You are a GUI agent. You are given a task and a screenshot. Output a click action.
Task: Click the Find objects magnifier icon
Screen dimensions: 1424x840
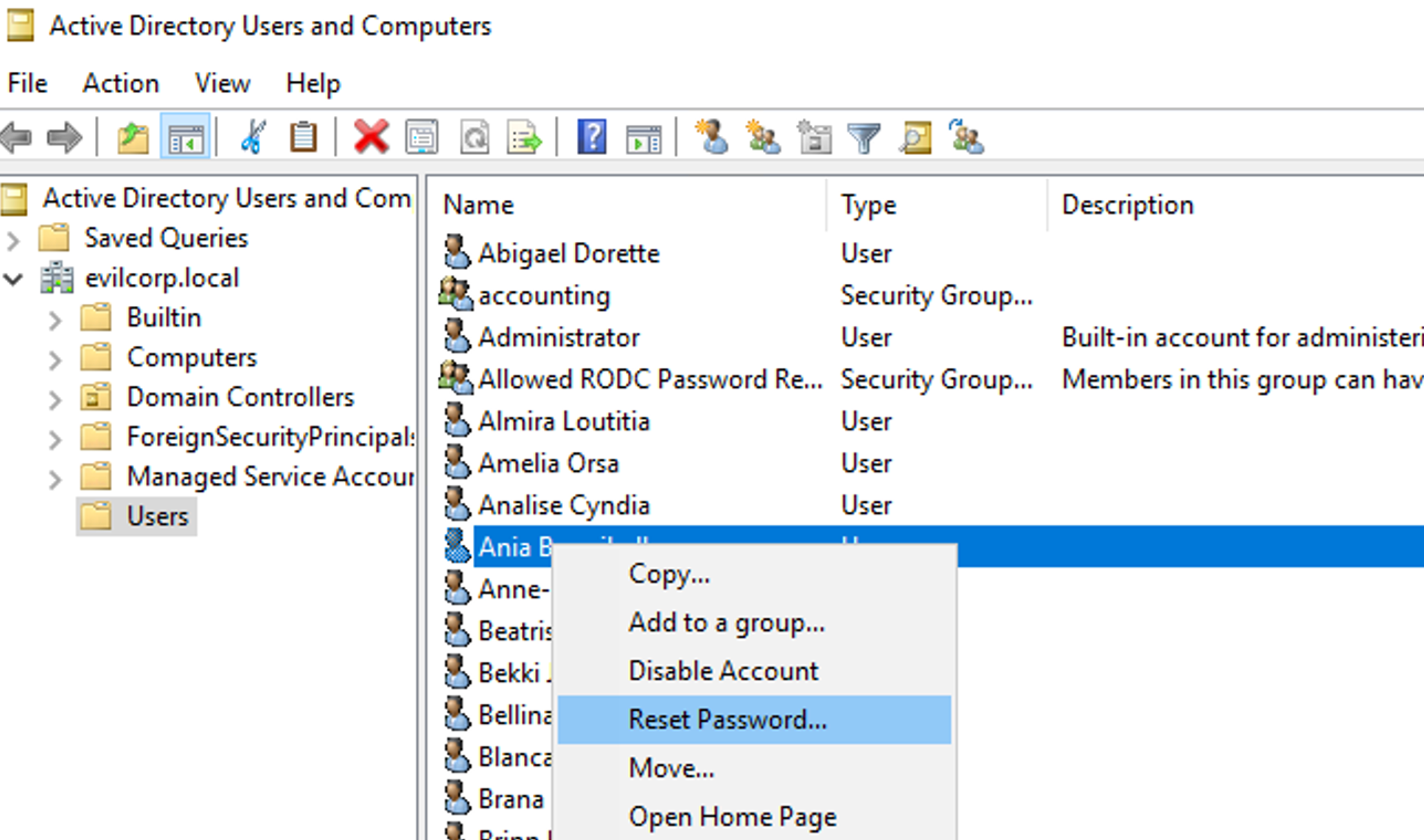pyautogui.click(x=915, y=137)
